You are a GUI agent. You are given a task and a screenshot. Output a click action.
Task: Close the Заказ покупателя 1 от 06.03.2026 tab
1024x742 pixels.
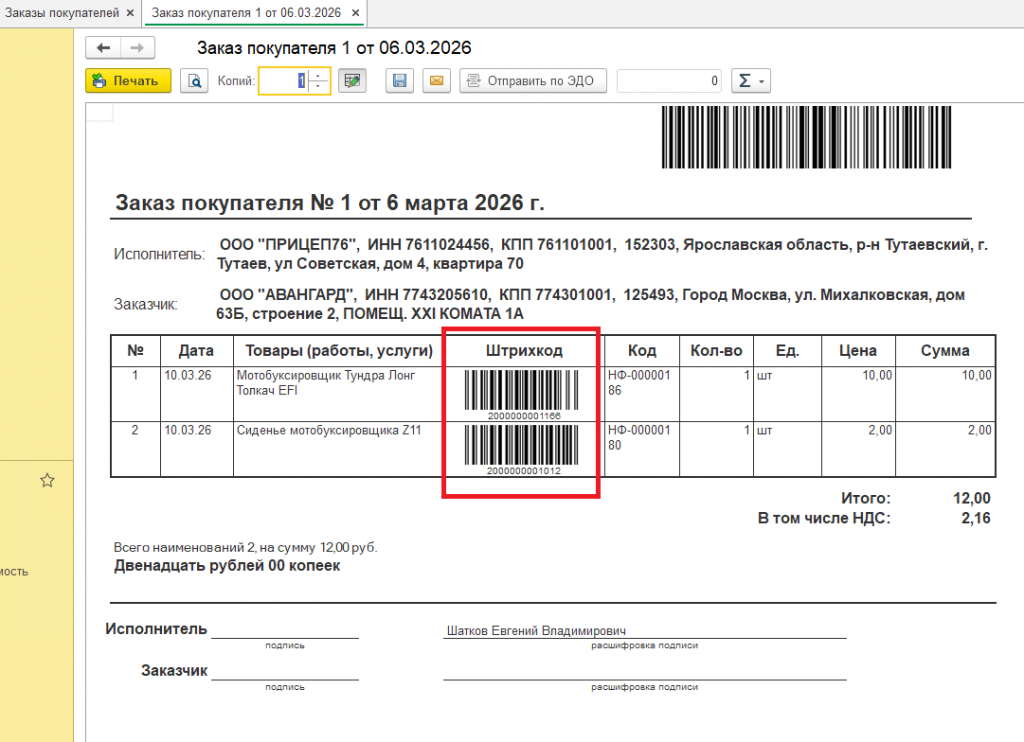(x=355, y=13)
